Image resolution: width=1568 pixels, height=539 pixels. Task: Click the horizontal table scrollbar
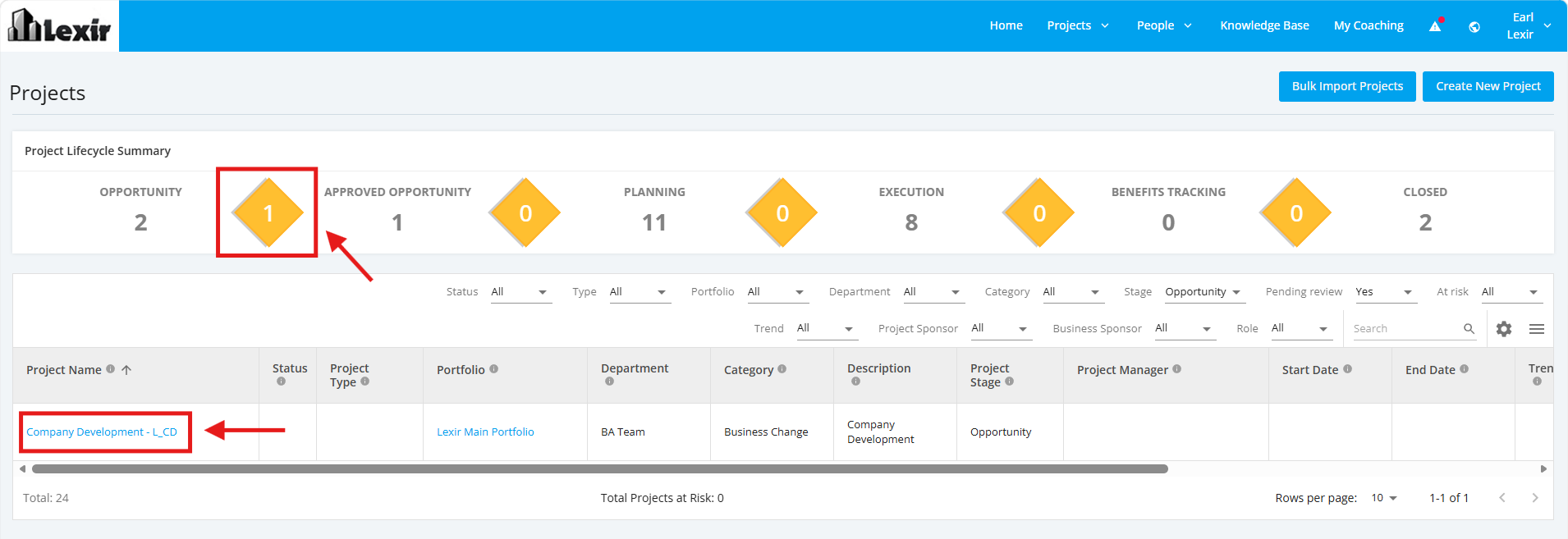[x=599, y=469]
